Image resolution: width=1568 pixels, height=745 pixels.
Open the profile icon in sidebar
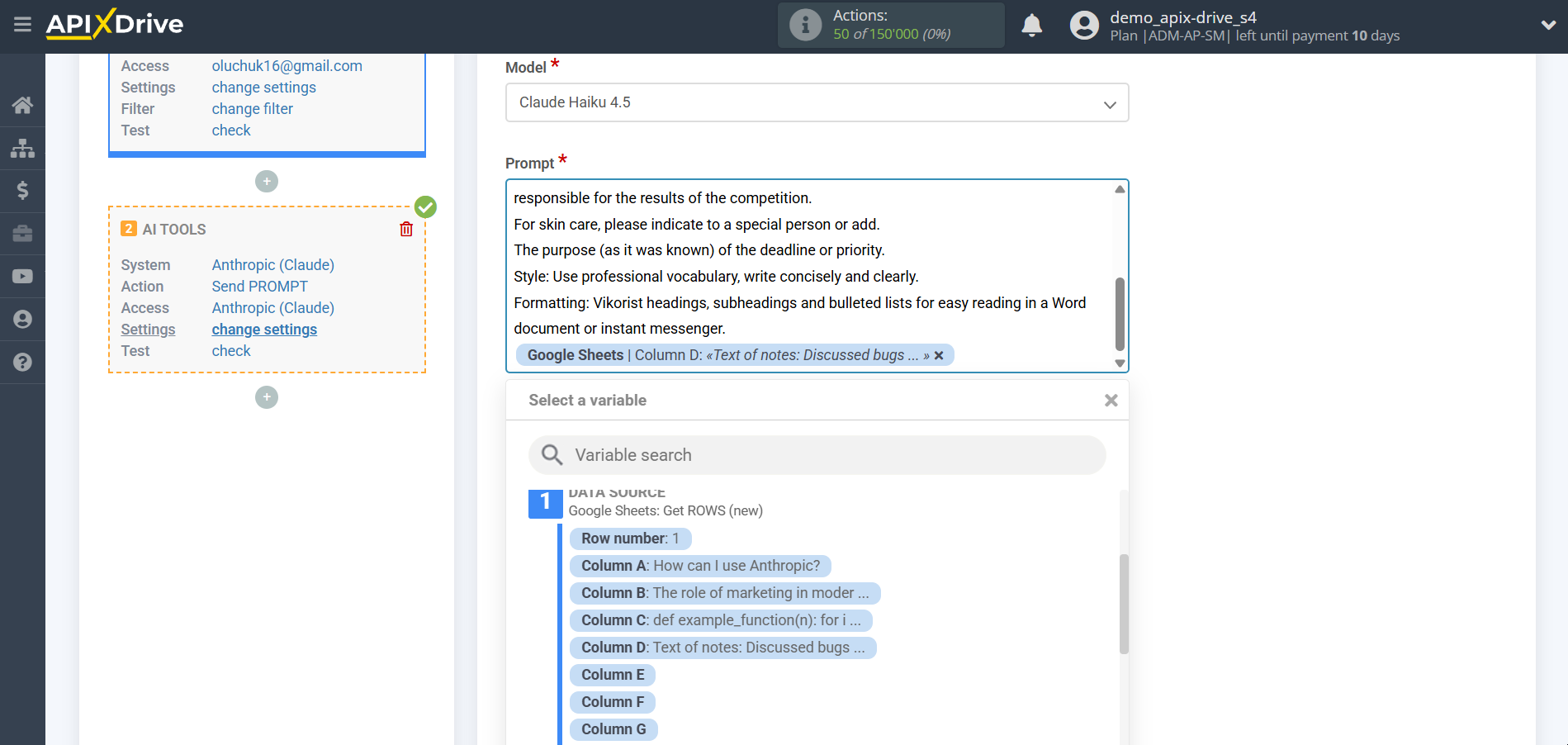(x=22, y=320)
